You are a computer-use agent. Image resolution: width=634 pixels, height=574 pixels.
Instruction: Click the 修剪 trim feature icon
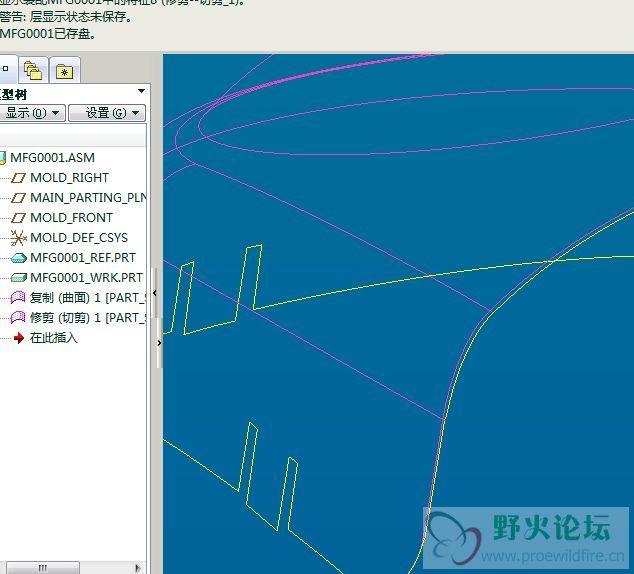click(x=18, y=318)
